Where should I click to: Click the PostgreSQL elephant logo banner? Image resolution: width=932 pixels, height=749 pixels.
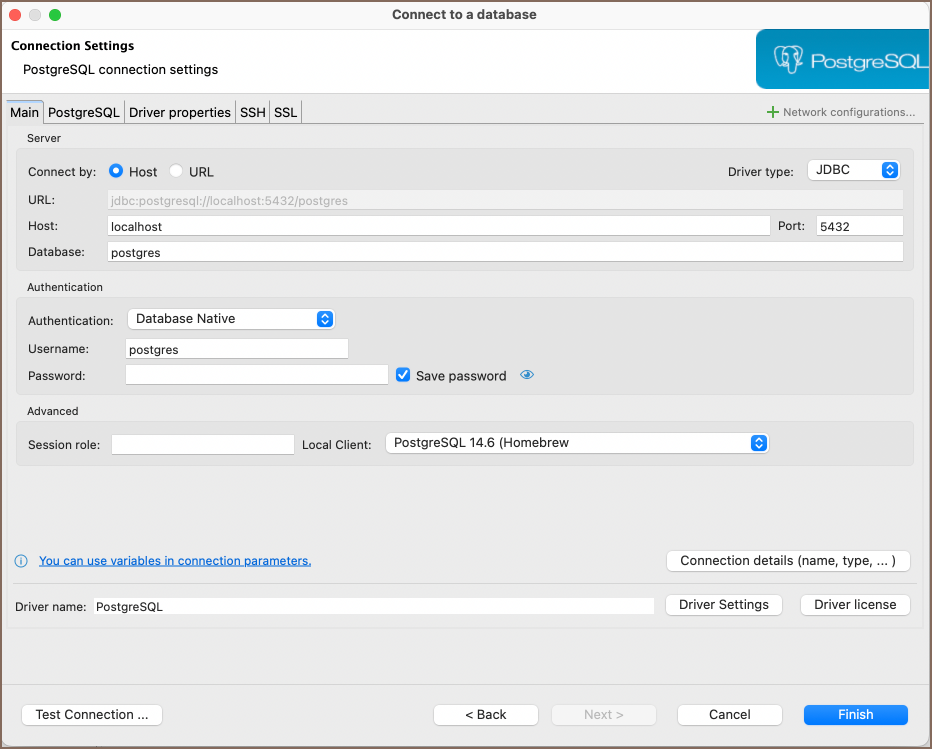point(842,59)
